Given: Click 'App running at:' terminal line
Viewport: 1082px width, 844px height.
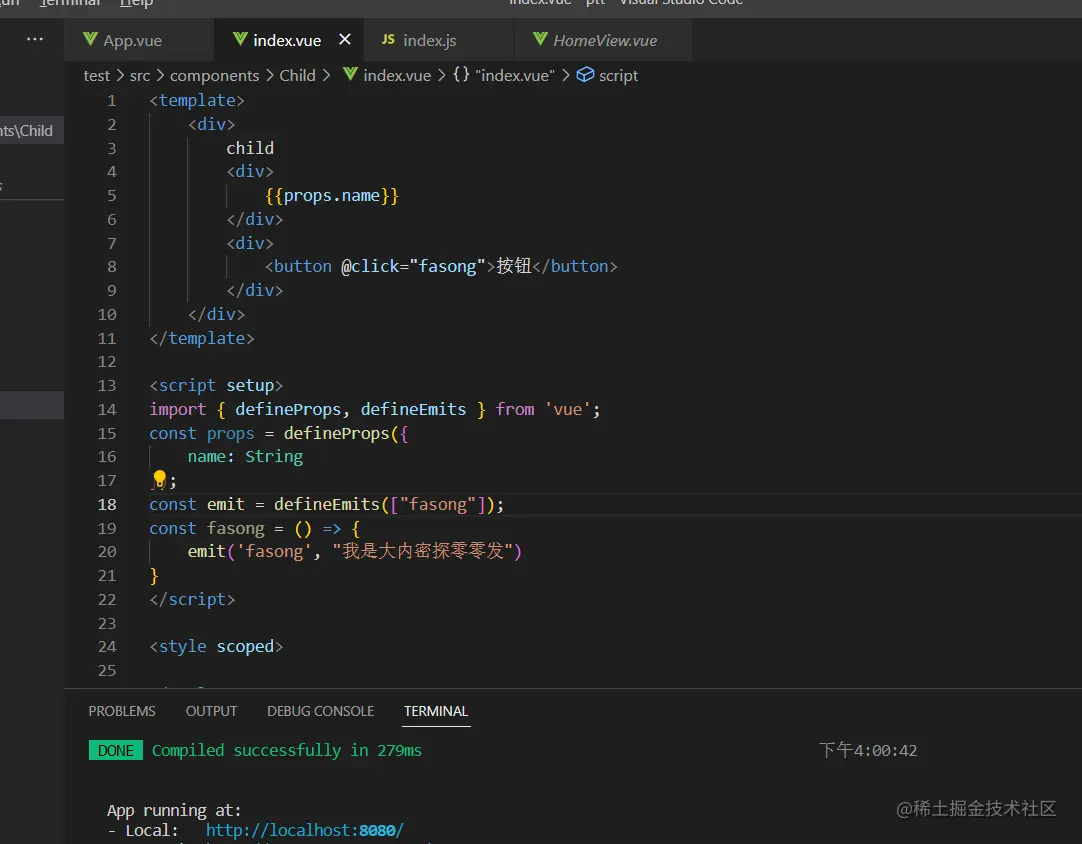Looking at the screenshot, I should (x=174, y=810).
